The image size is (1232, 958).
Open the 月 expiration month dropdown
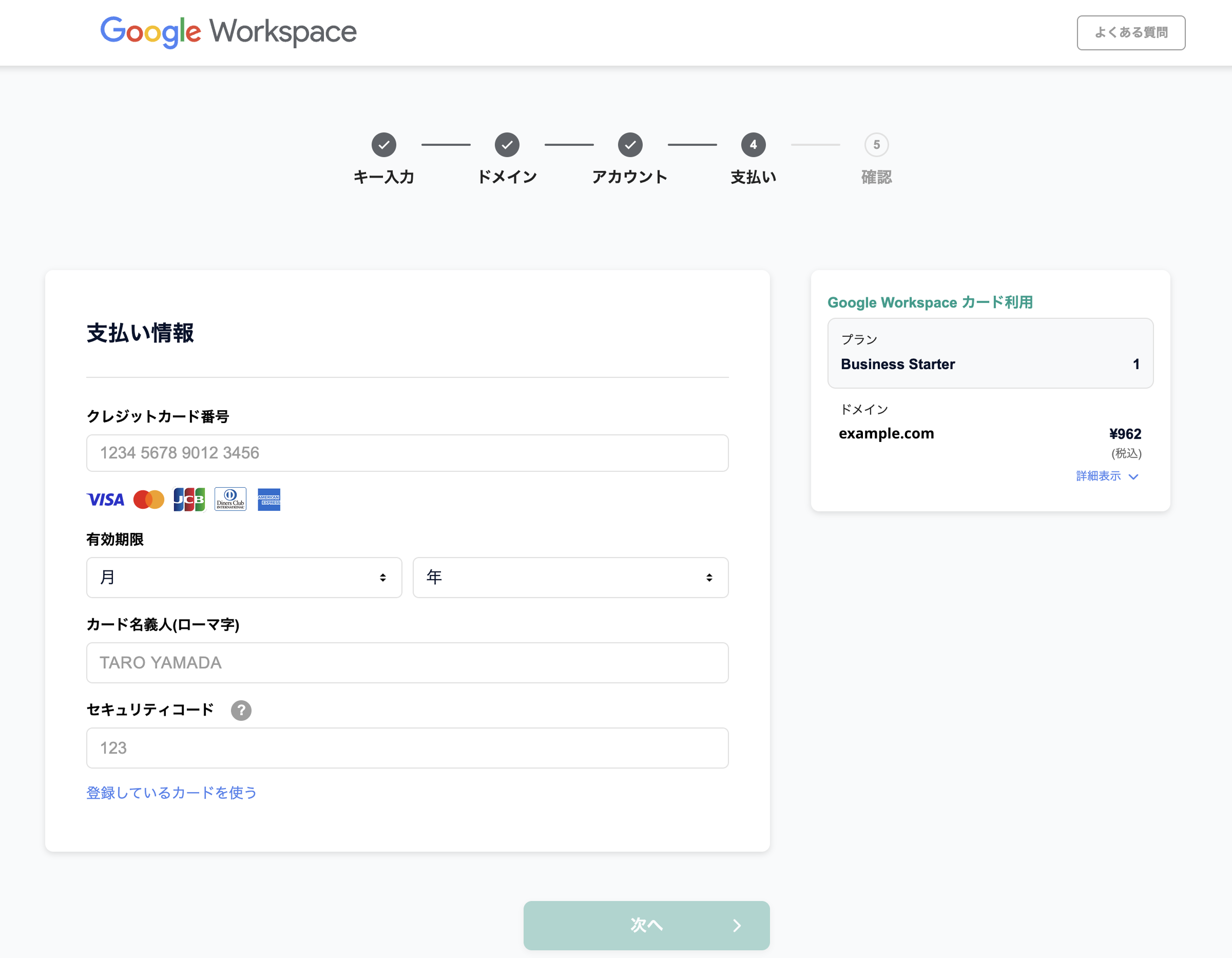pyautogui.click(x=244, y=577)
